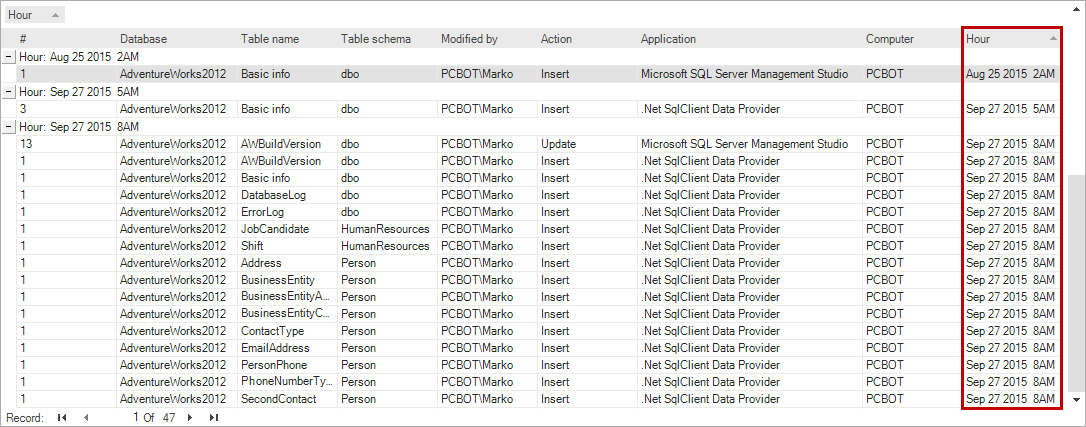Sort by Action column header
The height and width of the screenshot is (427, 1086).
coord(556,39)
